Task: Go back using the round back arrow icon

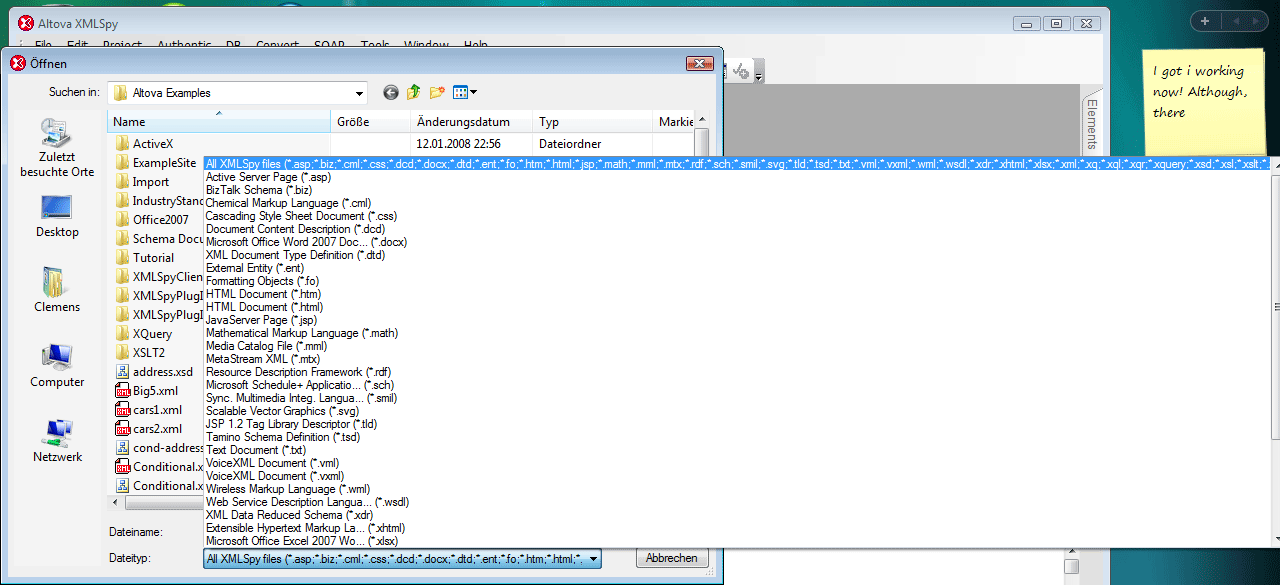Action: pyautogui.click(x=390, y=93)
